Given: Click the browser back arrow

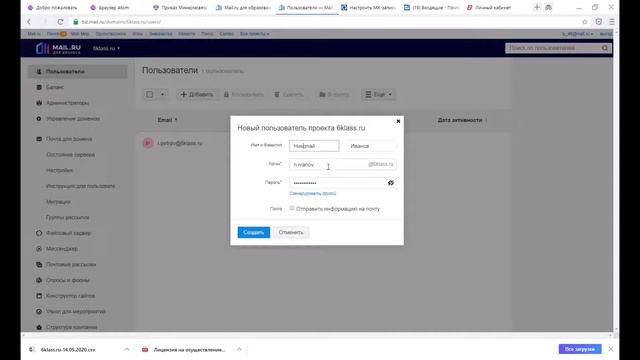Looking at the screenshot, I should pos(29,22).
